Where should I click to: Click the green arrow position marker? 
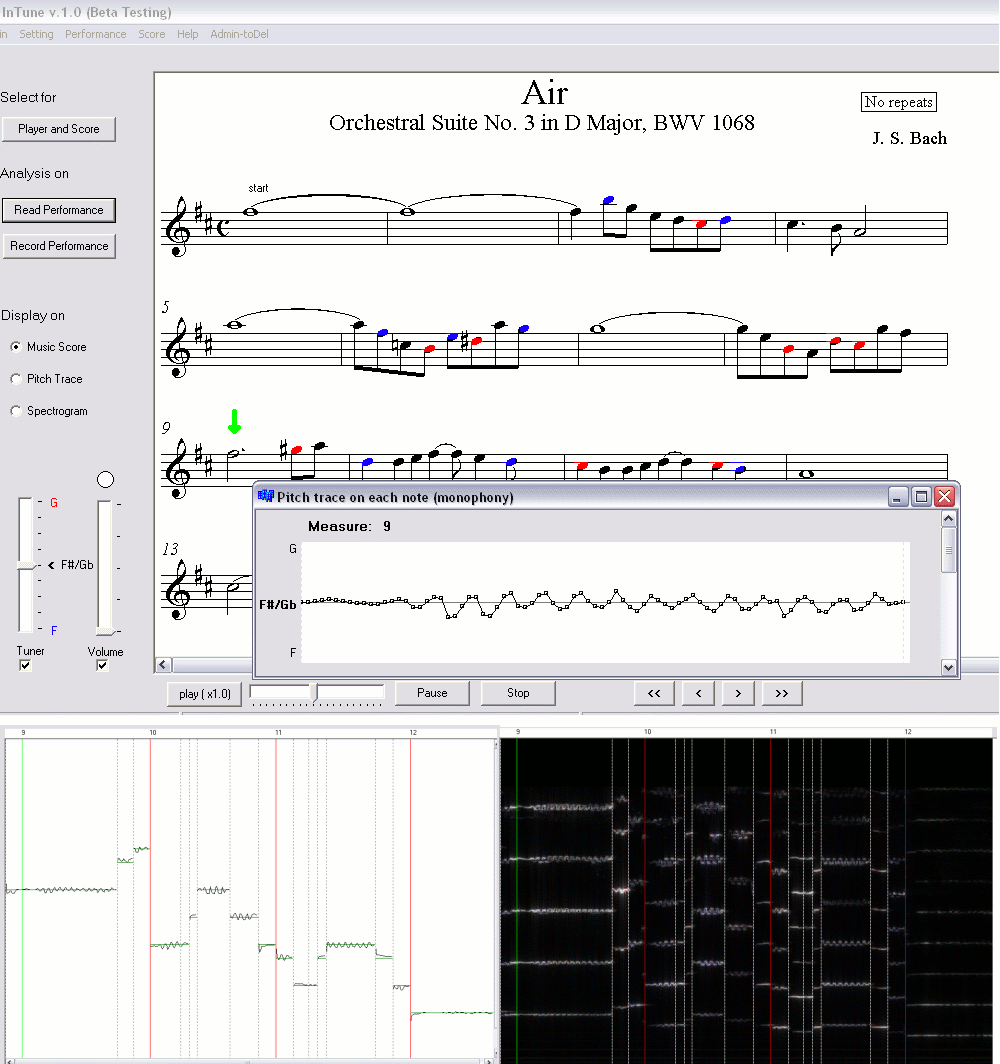coord(234,421)
